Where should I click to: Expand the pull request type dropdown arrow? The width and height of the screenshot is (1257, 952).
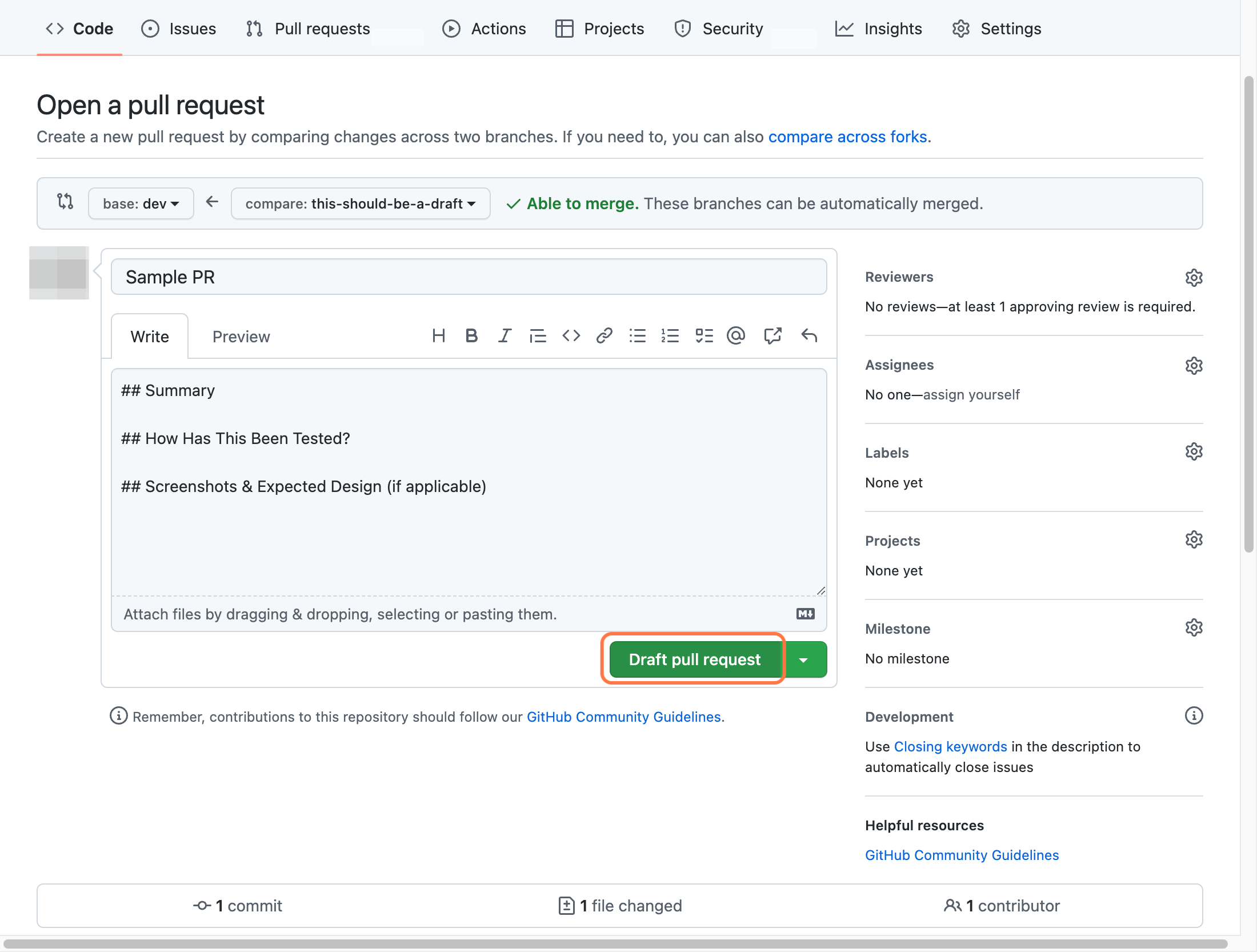pos(806,659)
